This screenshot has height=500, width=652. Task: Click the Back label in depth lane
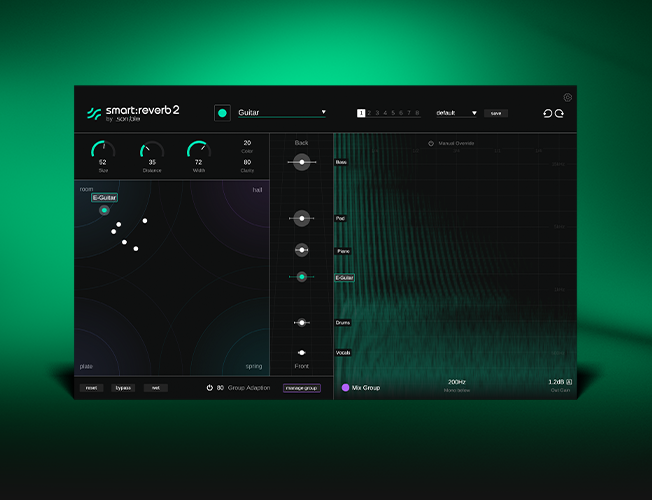[301, 143]
